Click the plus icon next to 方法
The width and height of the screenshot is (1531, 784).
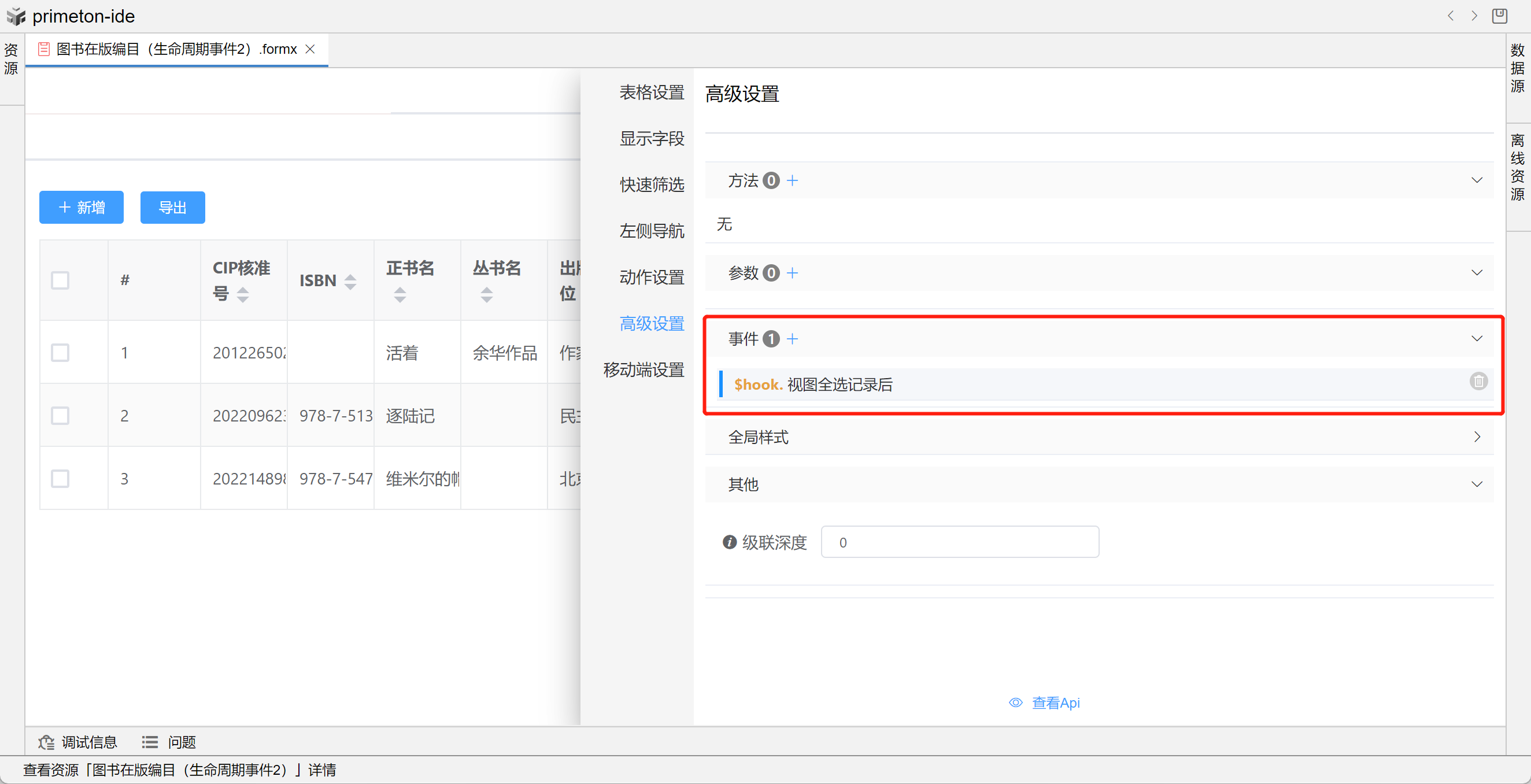[792, 181]
